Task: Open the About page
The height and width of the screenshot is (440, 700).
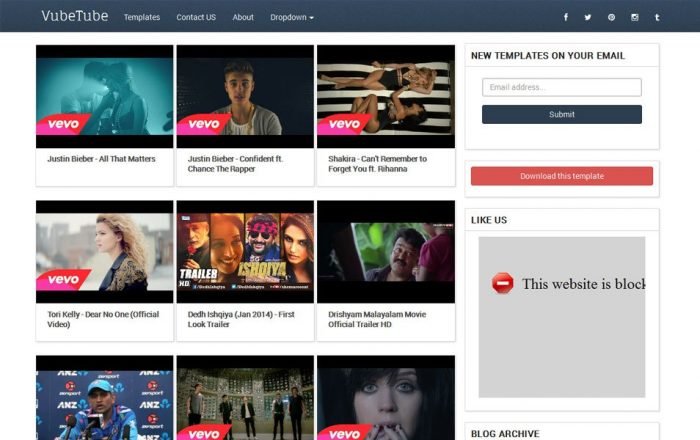Action: tap(243, 17)
